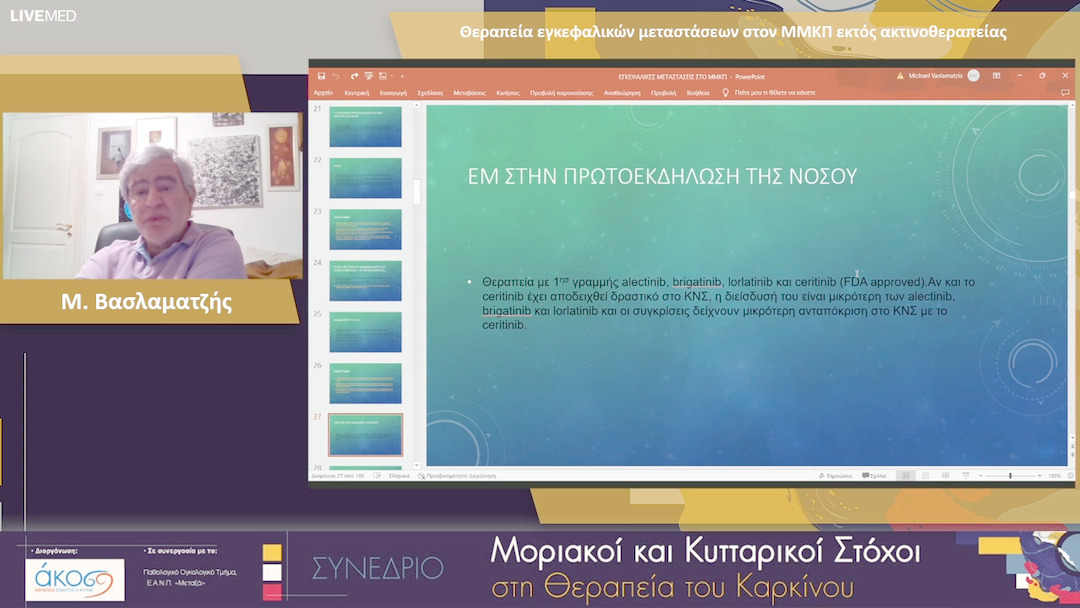Open the Σχόλια (Comments) icon in the status bar

tap(875, 474)
